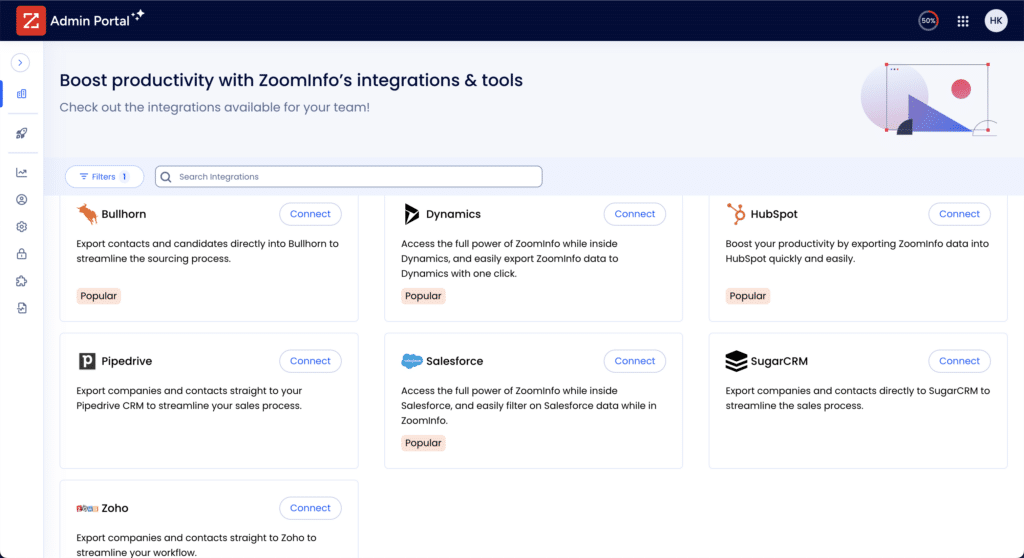
Task: Connect the Dynamics integration
Action: pyautogui.click(x=635, y=214)
